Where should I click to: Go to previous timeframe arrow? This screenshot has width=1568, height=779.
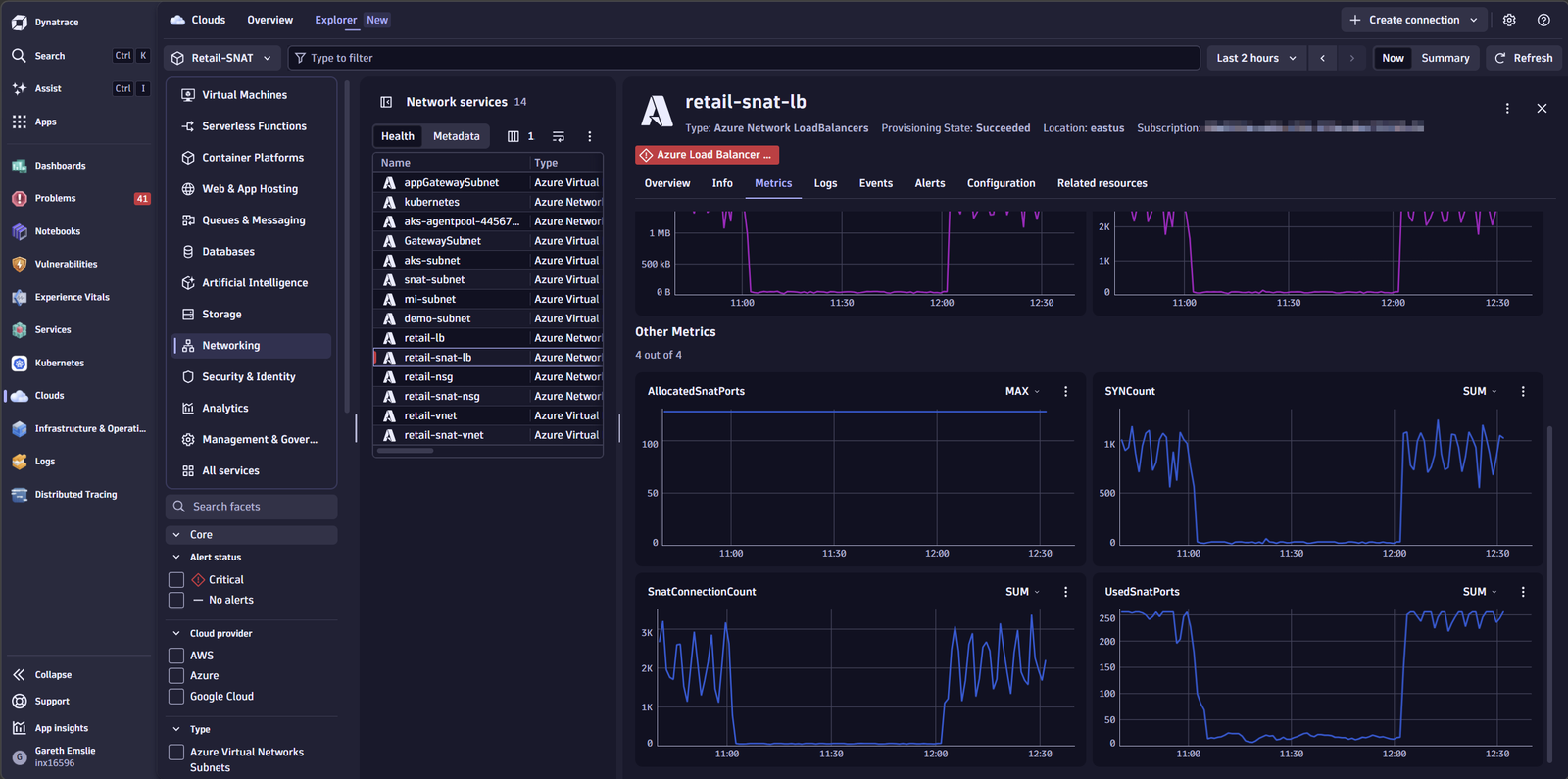1322,58
